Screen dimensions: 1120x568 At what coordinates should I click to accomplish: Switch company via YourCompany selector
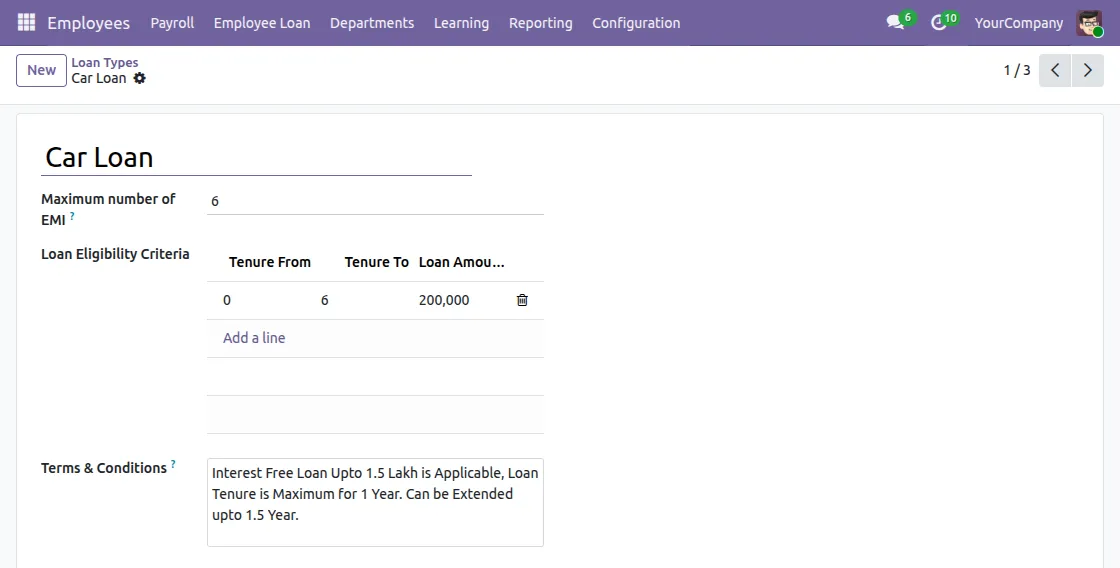1019,23
